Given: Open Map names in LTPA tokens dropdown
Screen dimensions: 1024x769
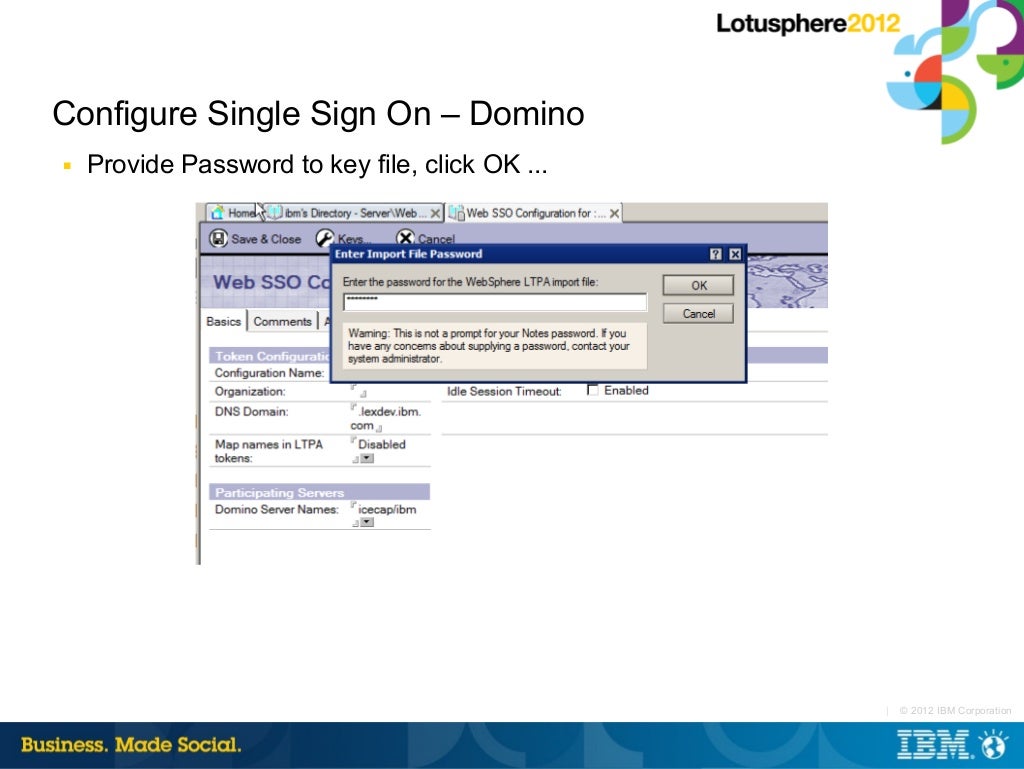Looking at the screenshot, I should 368,458.
